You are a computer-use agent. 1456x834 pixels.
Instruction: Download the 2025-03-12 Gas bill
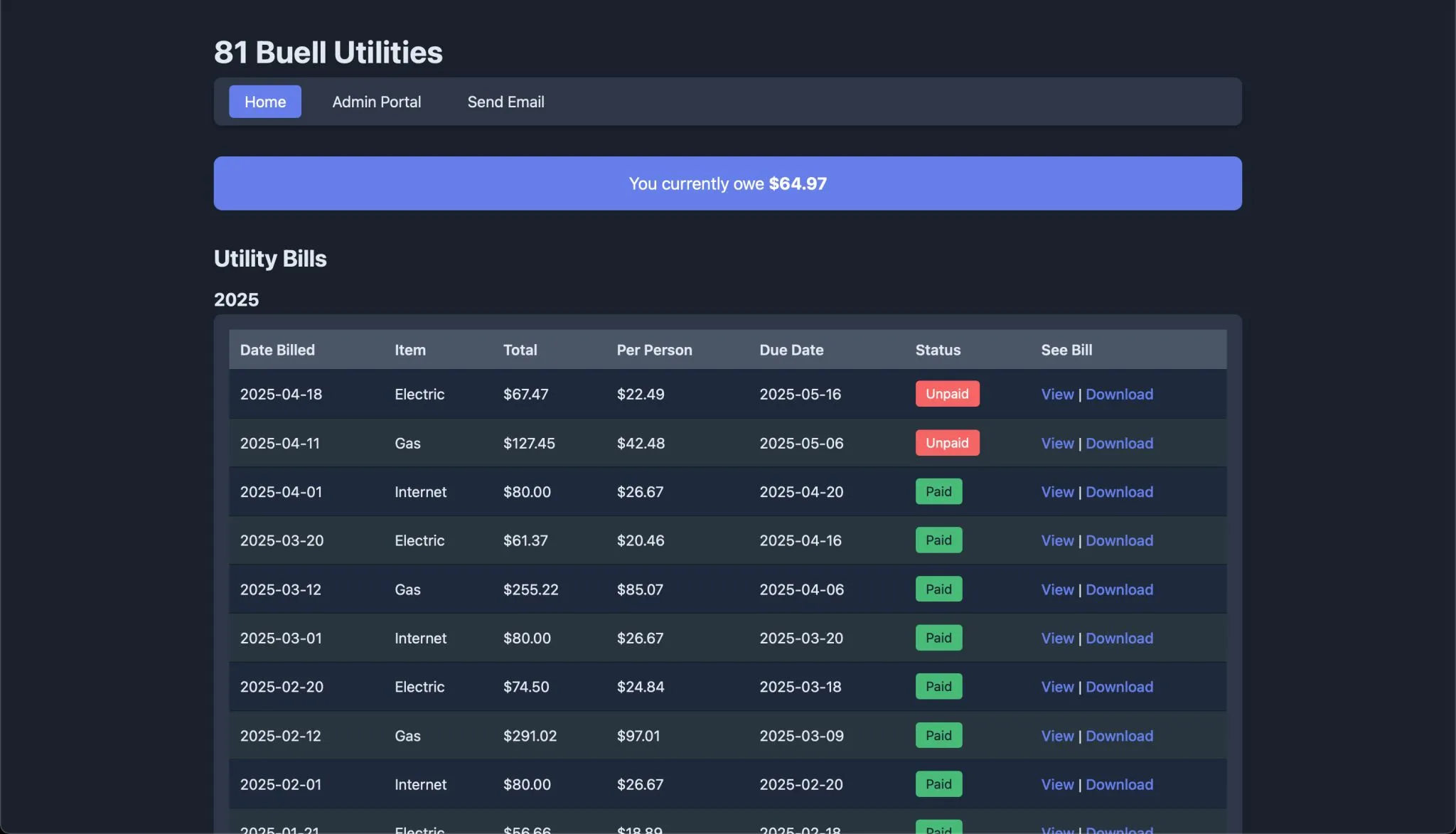[1119, 589]
